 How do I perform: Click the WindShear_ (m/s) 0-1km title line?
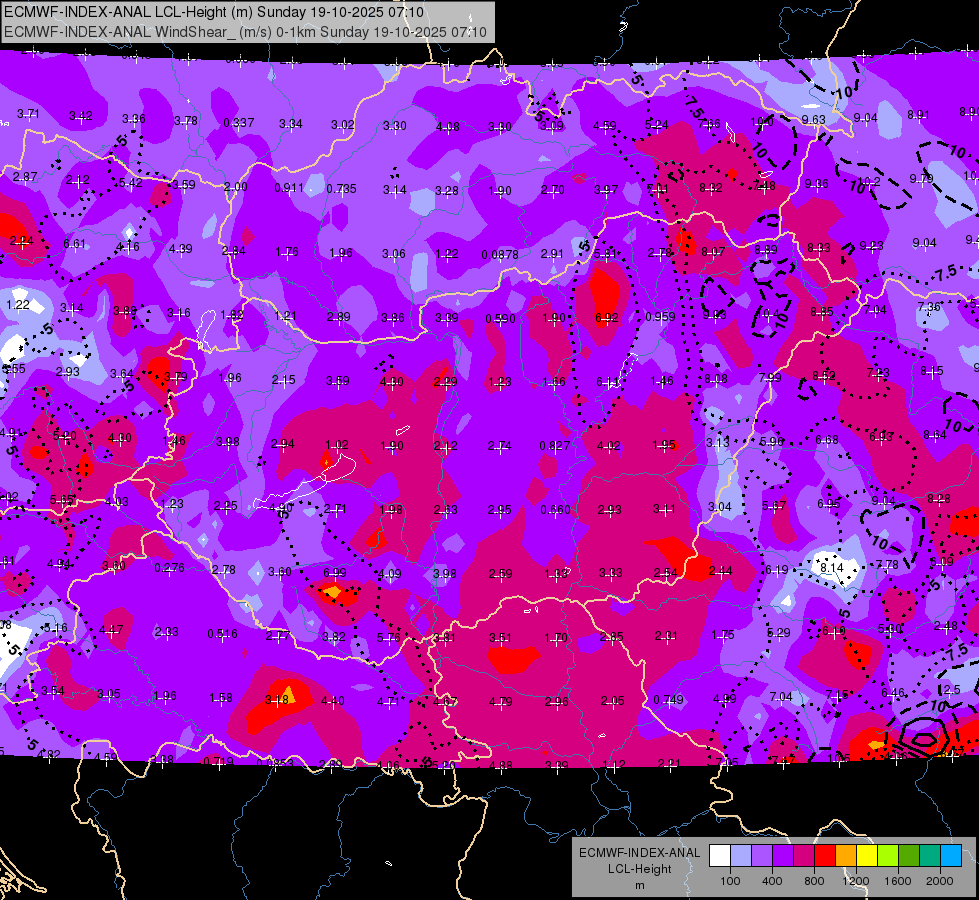click(x=245, y=32)
